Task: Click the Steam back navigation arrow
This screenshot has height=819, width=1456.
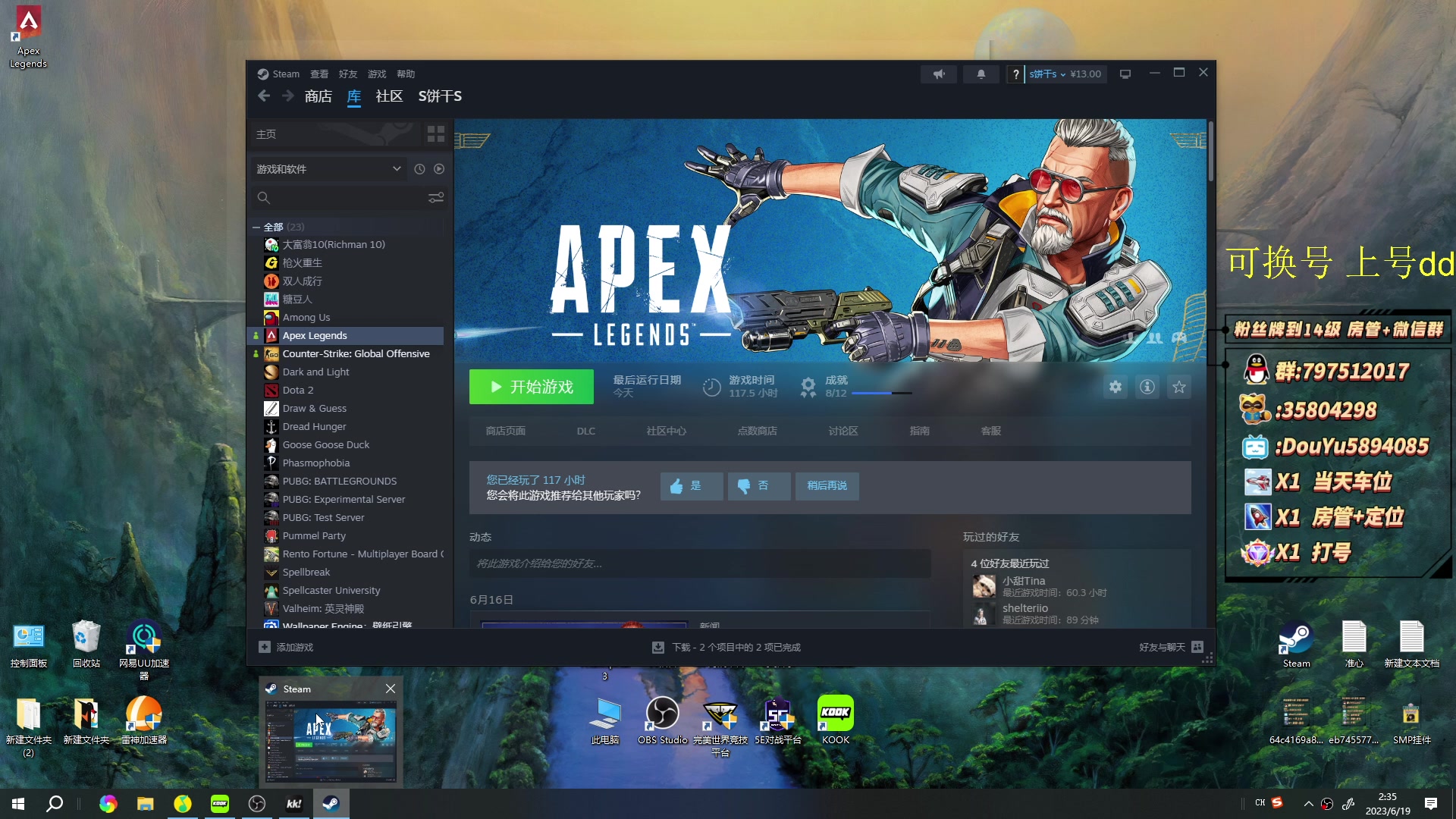Action: (x=264, y=96)
